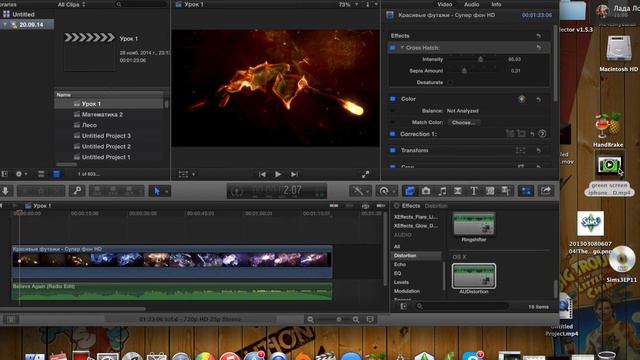Image resolution: width=640 pixels, height=360 pixels.
Task: Open the Themes browser icon
Action: (x=506, y=191)
